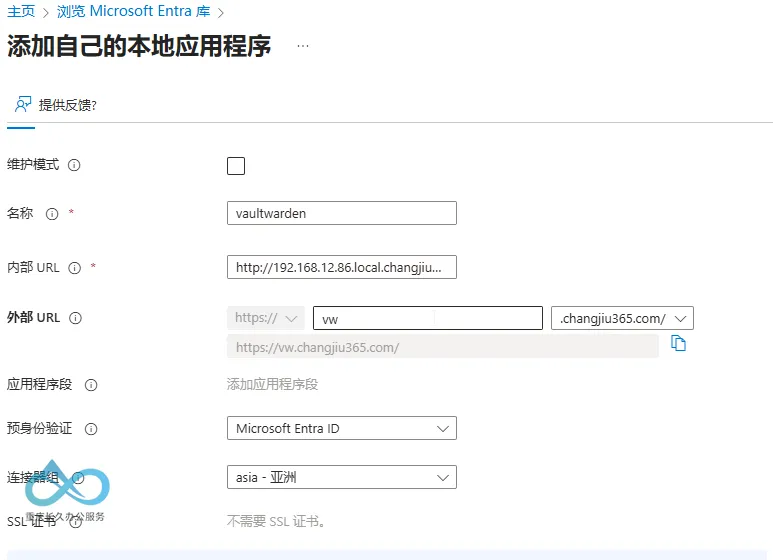Open the 连接器组 asia - 亚洲 dropdown
This screenshot has height=560, width=773.
[342, 477]
